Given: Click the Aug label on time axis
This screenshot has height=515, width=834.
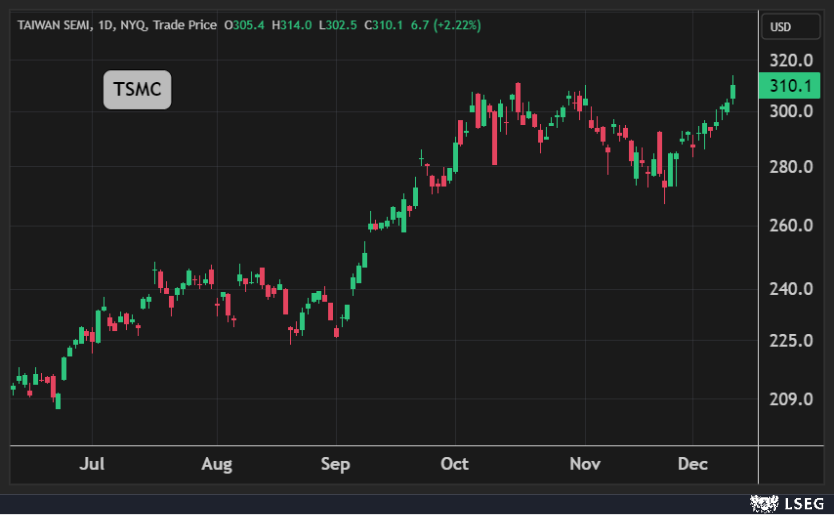Looking at the screenshot, I should (216, 464).
